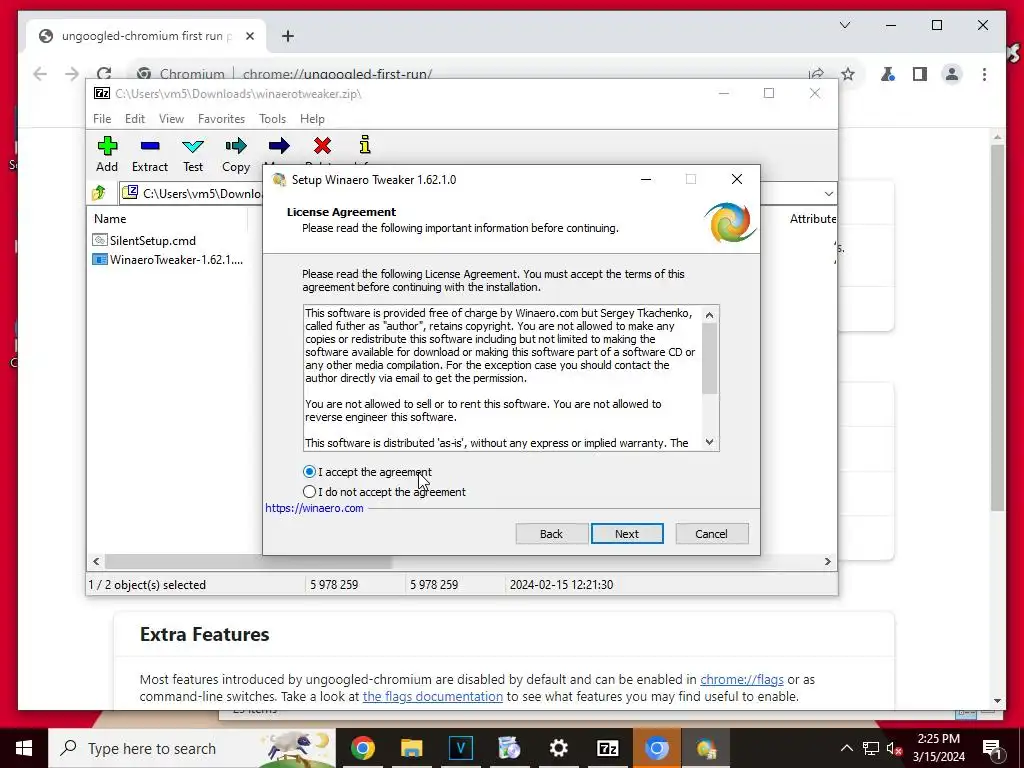Open the Chromium three-dot menu
This screenshot has height=768, width=1024.
tap(984, 74)
